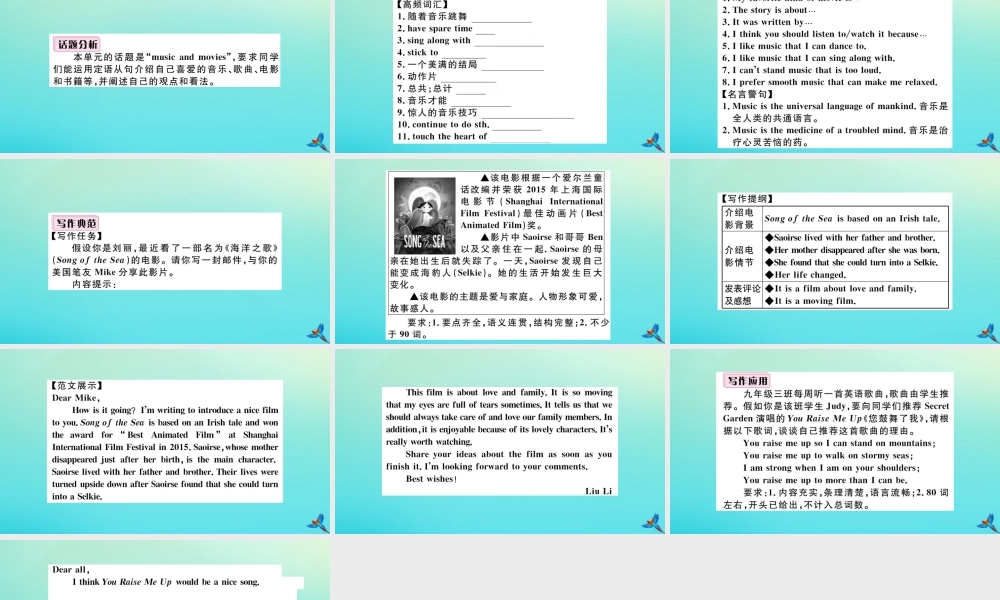Click the line Her mother disappeared after she was born
Image resolution: width=1000 pixels, height=600 pixels.
click(x=852, y=251)
